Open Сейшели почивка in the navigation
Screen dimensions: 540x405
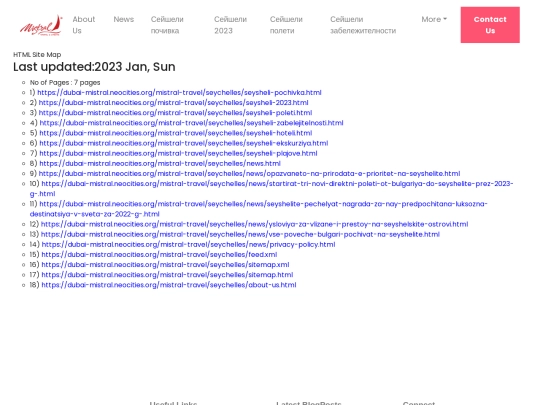click(x=167, y=25)
